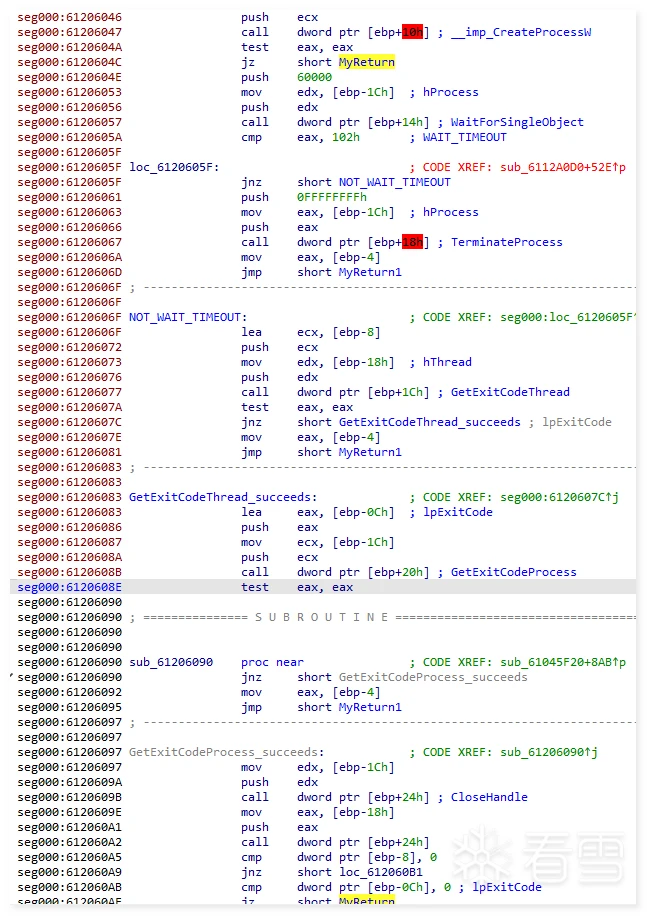Click highlighted address seg000:6120608E

[x=69, y=587]
